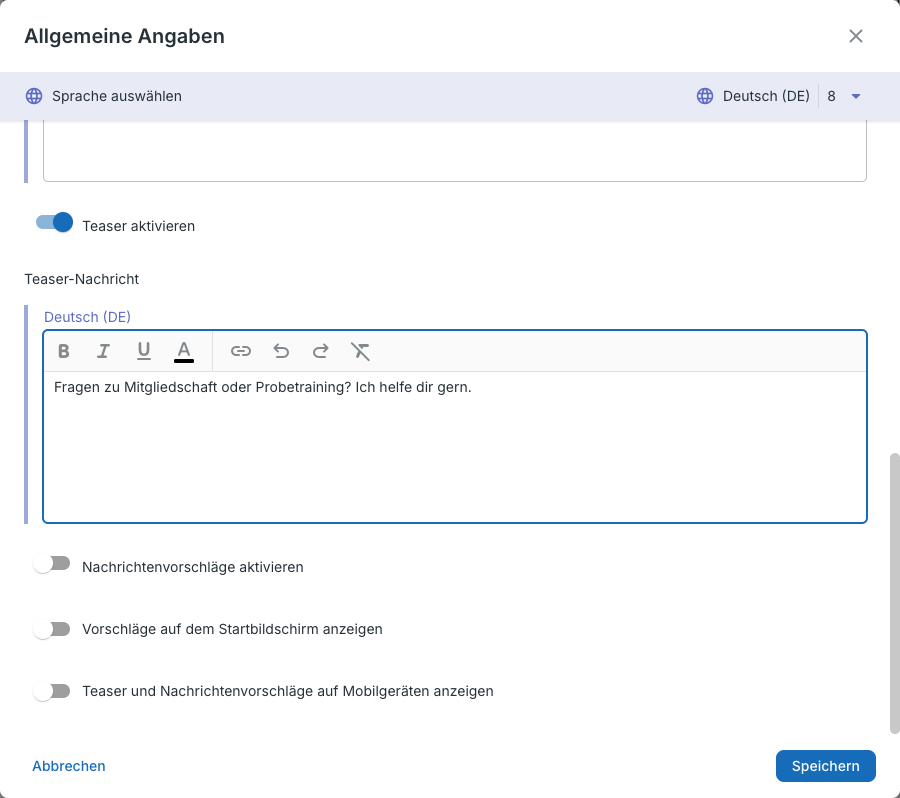Image resolution: width=900 pixels, height=798 pixels.
Task: Click the Teaser-Nachricht heading
Action: pyautogui.click(x=82, y=279)
